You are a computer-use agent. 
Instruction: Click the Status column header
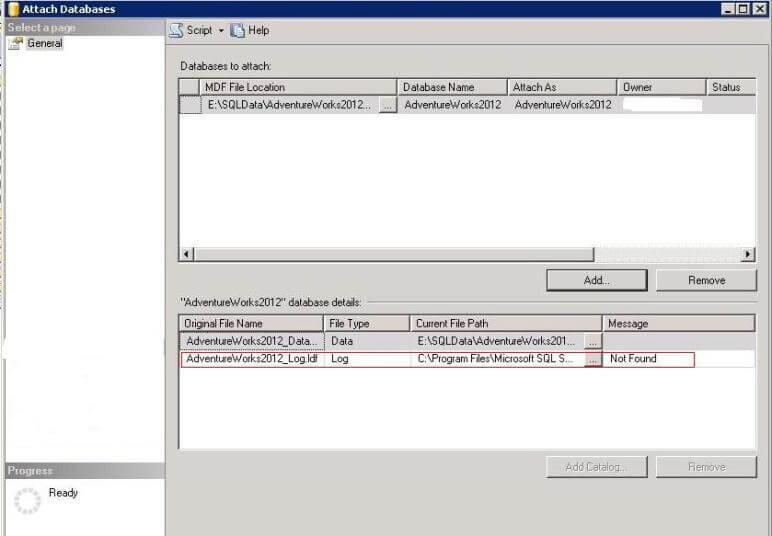[x=731, y=87]
